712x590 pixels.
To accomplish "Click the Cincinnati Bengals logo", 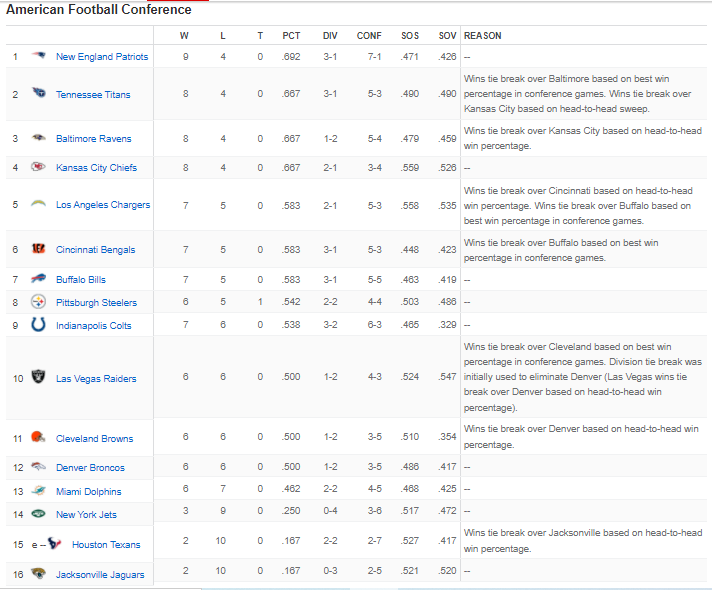I will [x=39, y=248].
